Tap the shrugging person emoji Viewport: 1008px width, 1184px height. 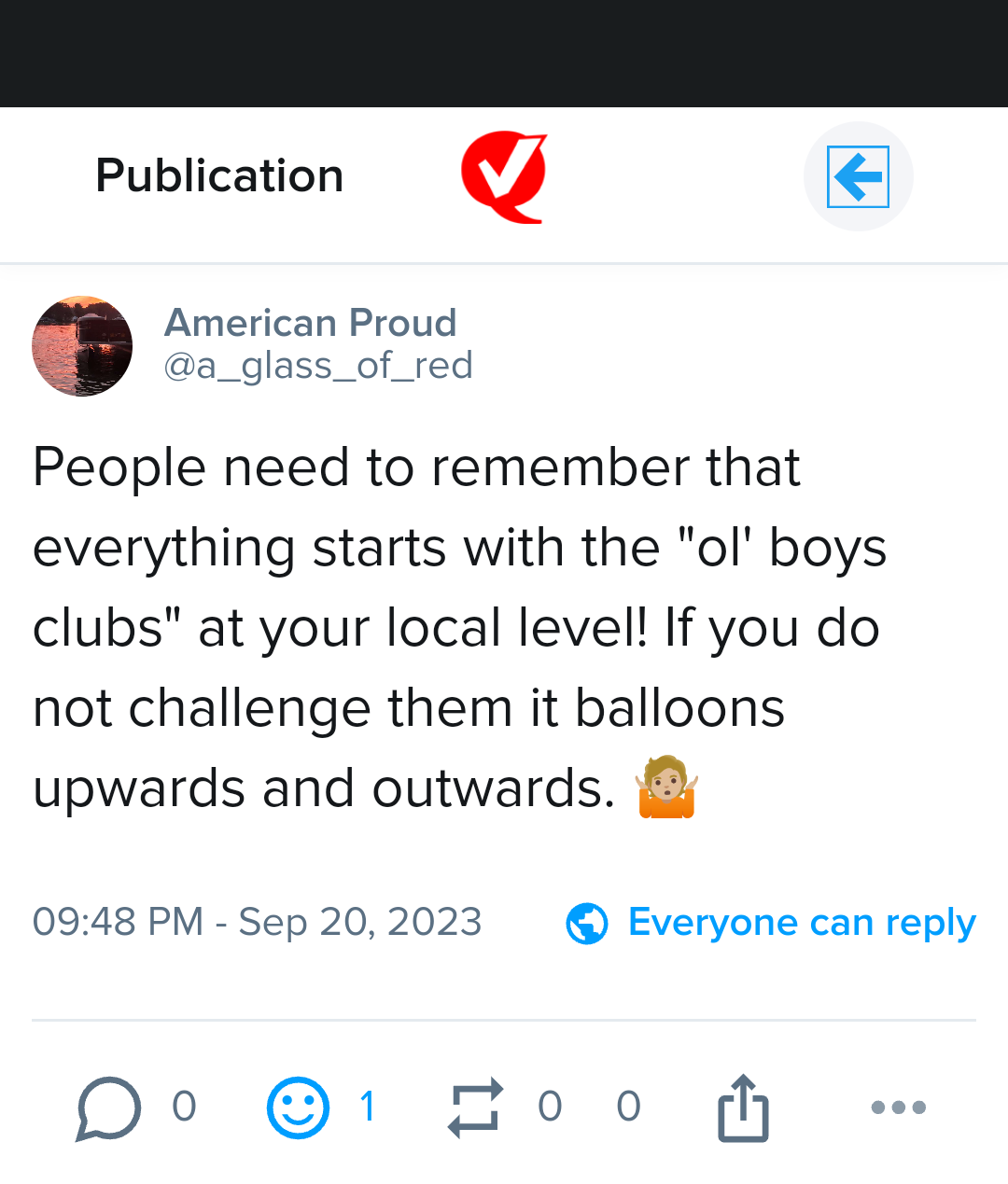[666, 788]
